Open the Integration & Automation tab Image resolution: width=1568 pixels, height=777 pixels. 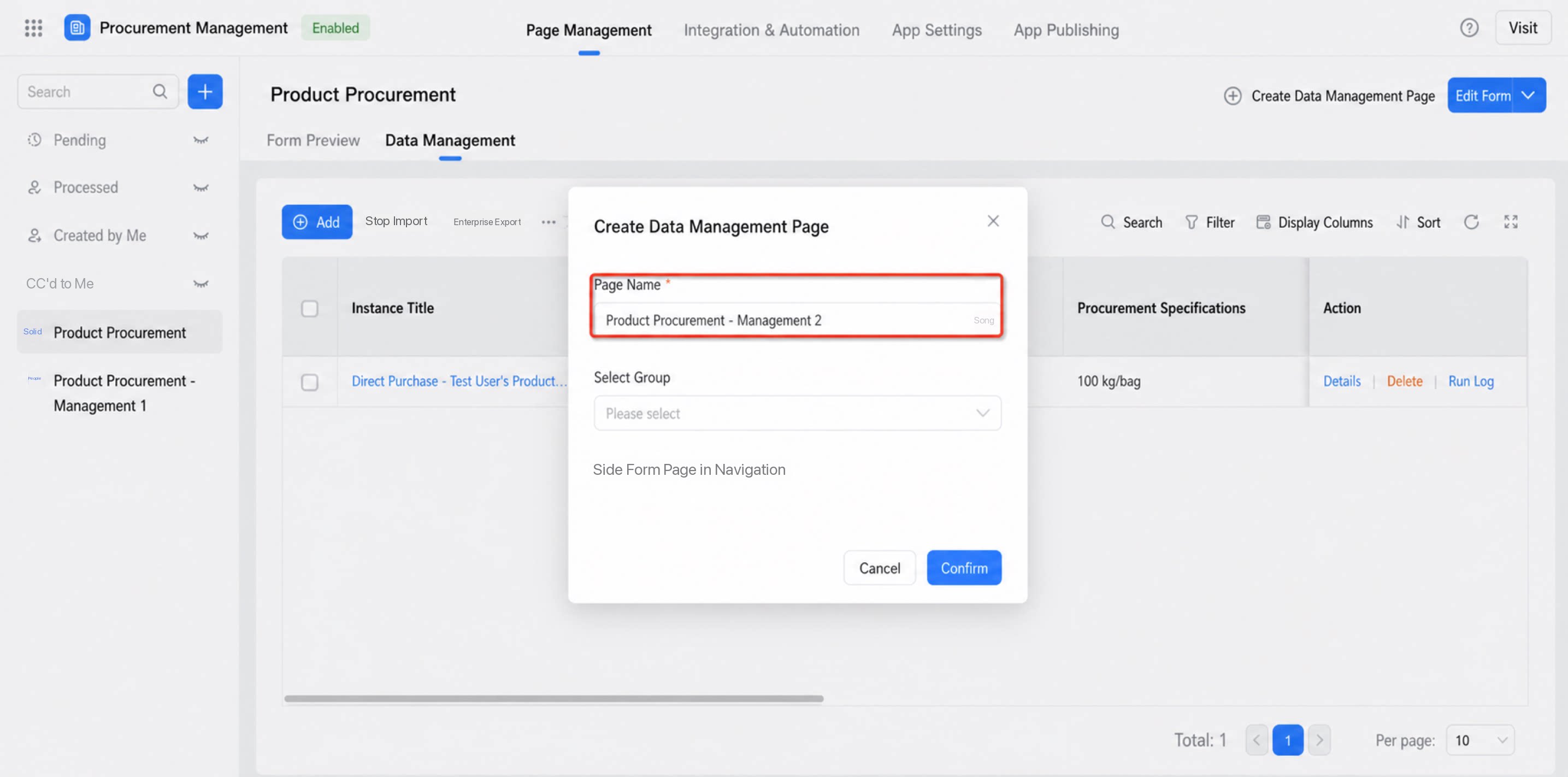coord(771,30)
